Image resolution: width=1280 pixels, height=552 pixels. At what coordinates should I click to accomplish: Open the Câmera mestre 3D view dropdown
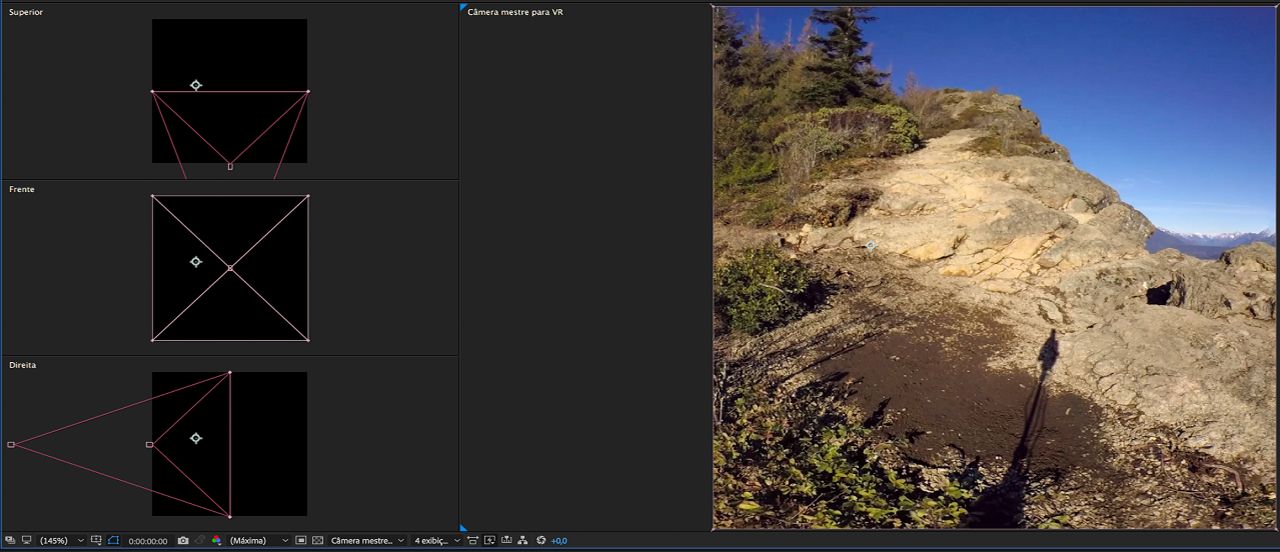pos(367,540)
